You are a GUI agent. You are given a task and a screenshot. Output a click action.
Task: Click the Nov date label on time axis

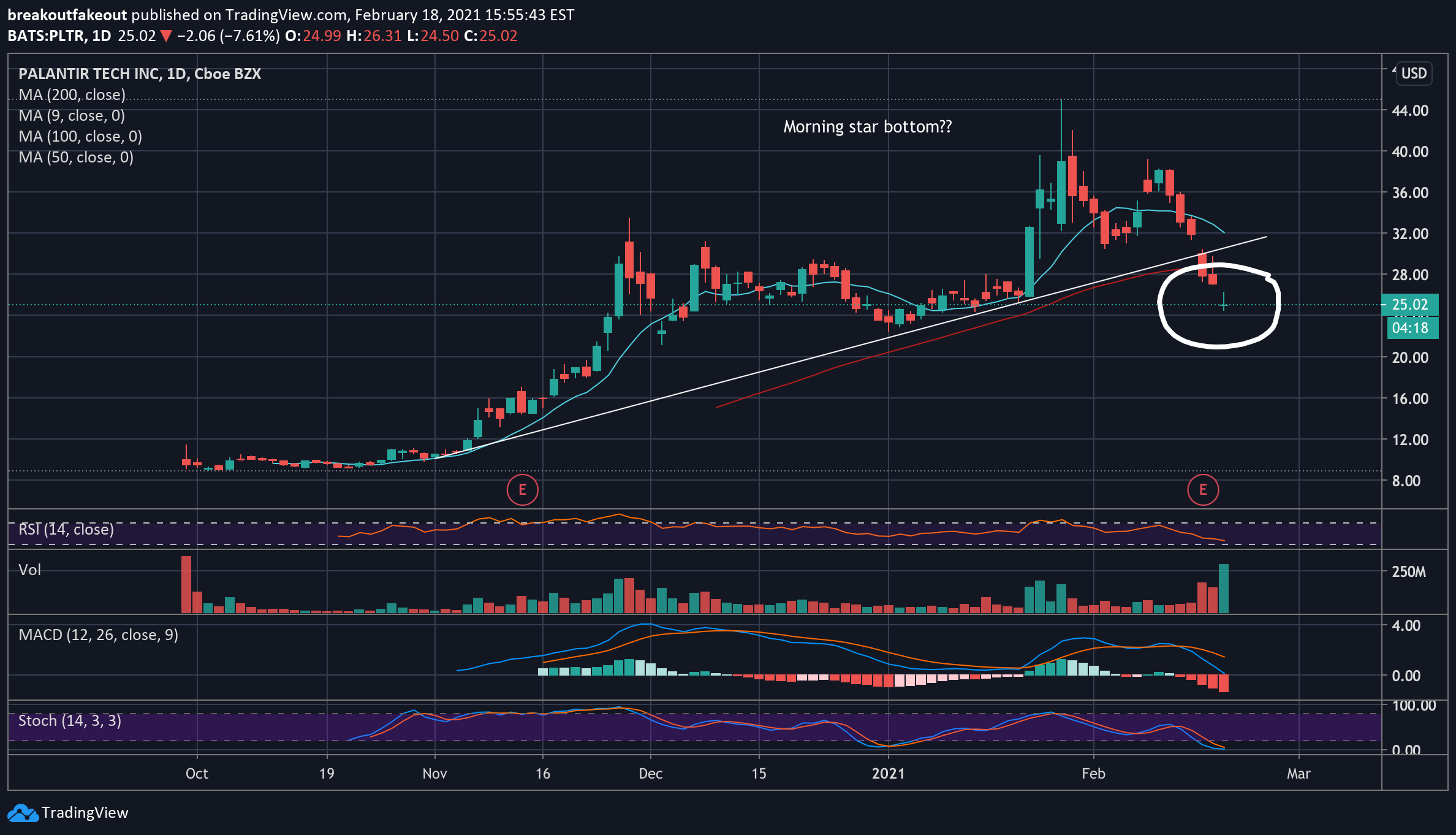[x=434, y=774]
